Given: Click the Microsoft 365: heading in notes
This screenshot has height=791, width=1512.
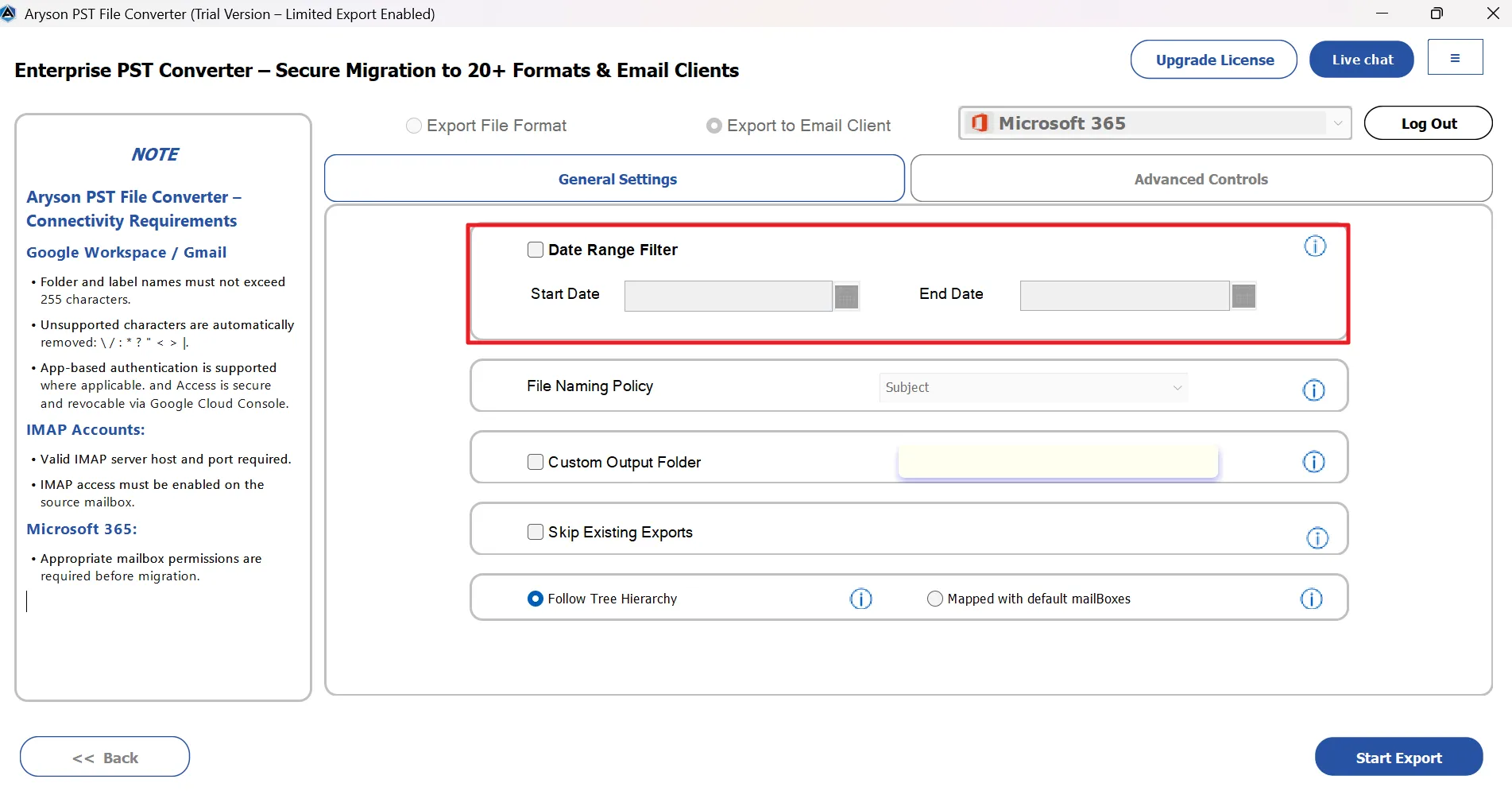Looking at the screenshot, I should (82, 529).
